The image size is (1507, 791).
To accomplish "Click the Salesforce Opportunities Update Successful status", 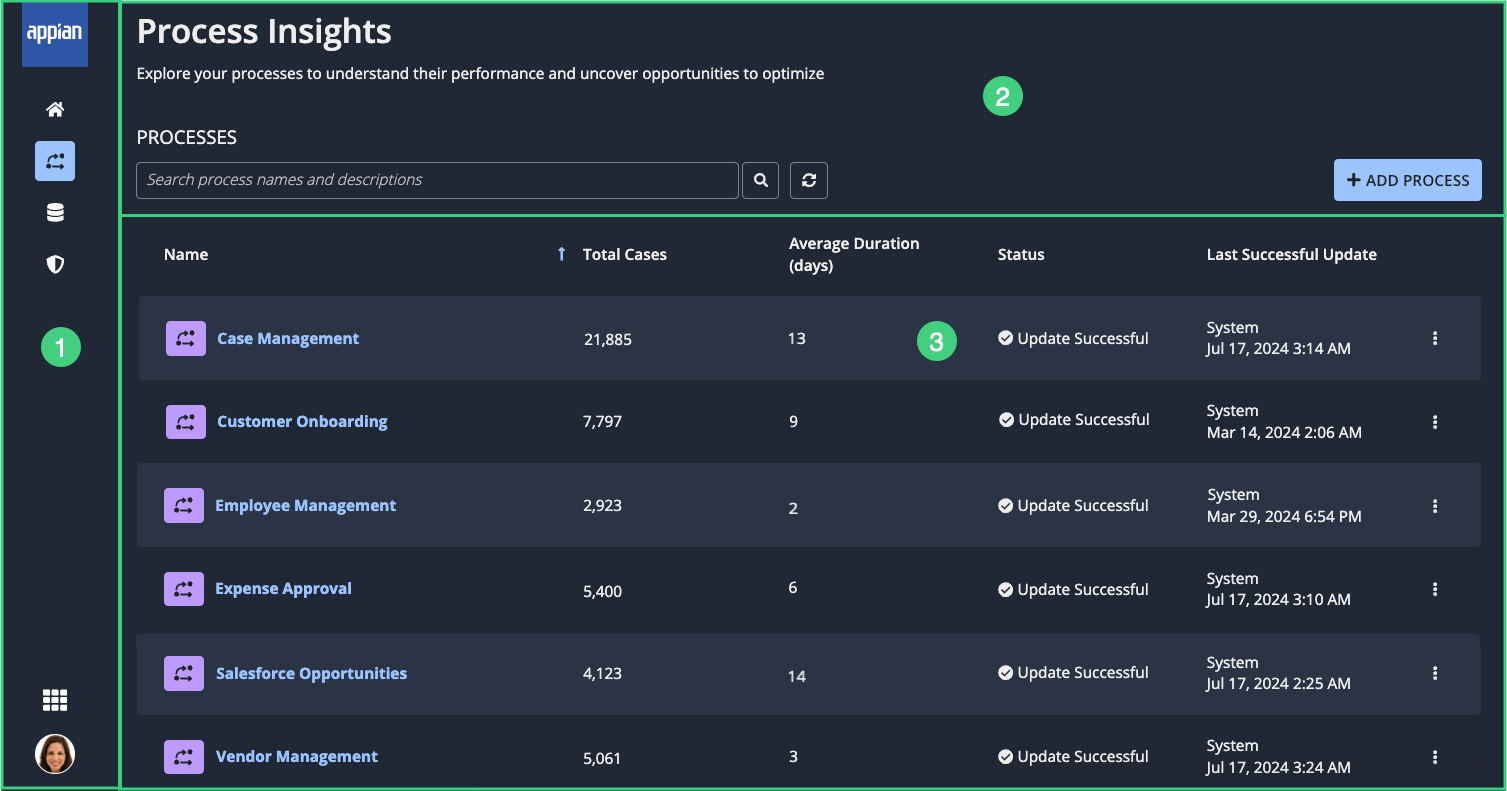I will 1073,672.
